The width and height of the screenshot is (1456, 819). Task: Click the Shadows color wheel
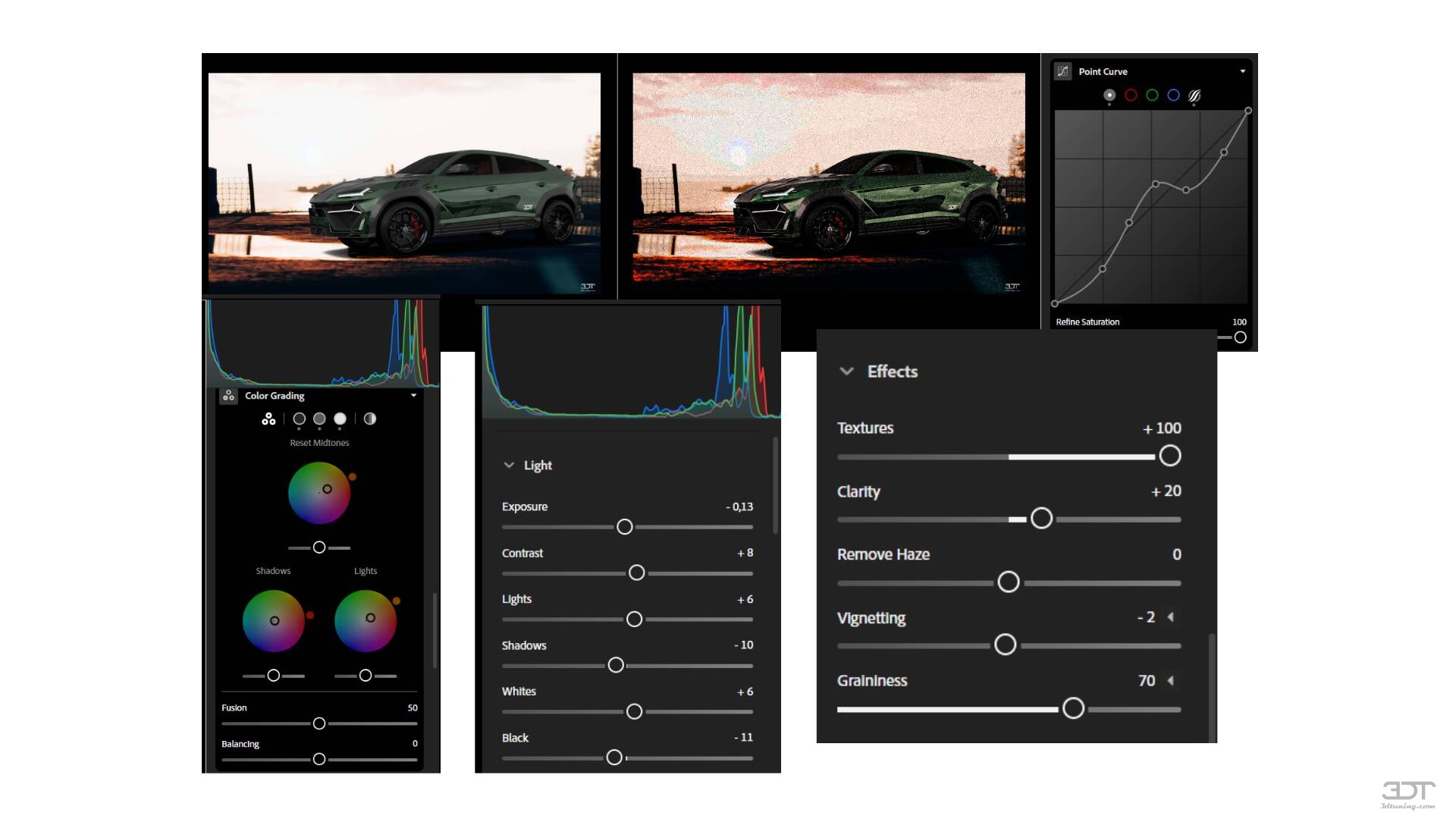pos(274,621)
